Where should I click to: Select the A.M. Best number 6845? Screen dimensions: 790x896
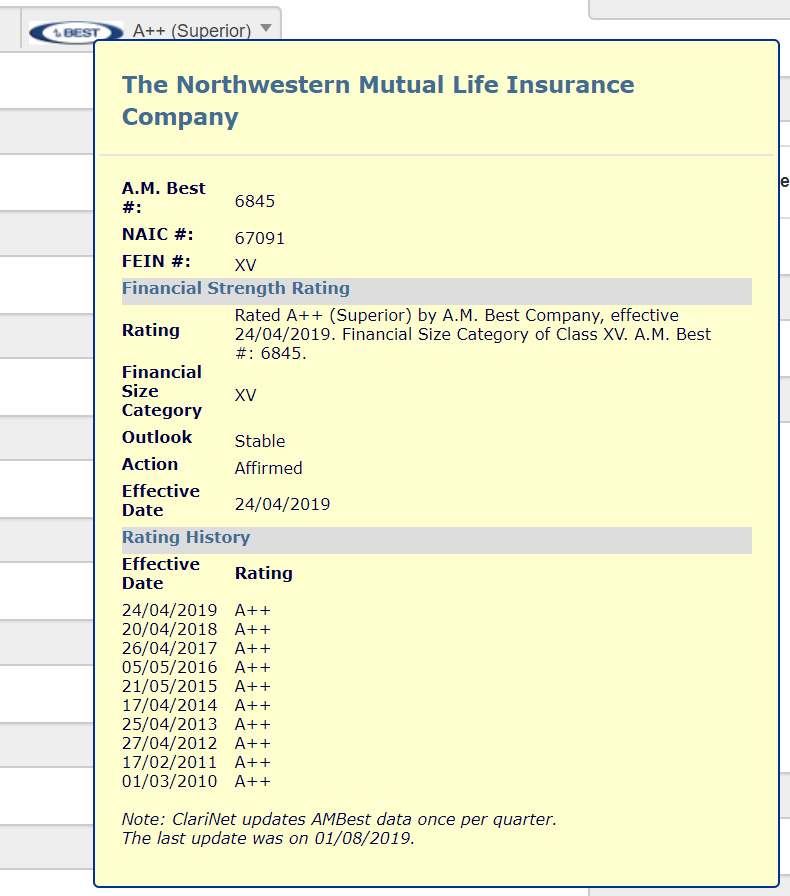pyautogui.click(x=254, y=202)
